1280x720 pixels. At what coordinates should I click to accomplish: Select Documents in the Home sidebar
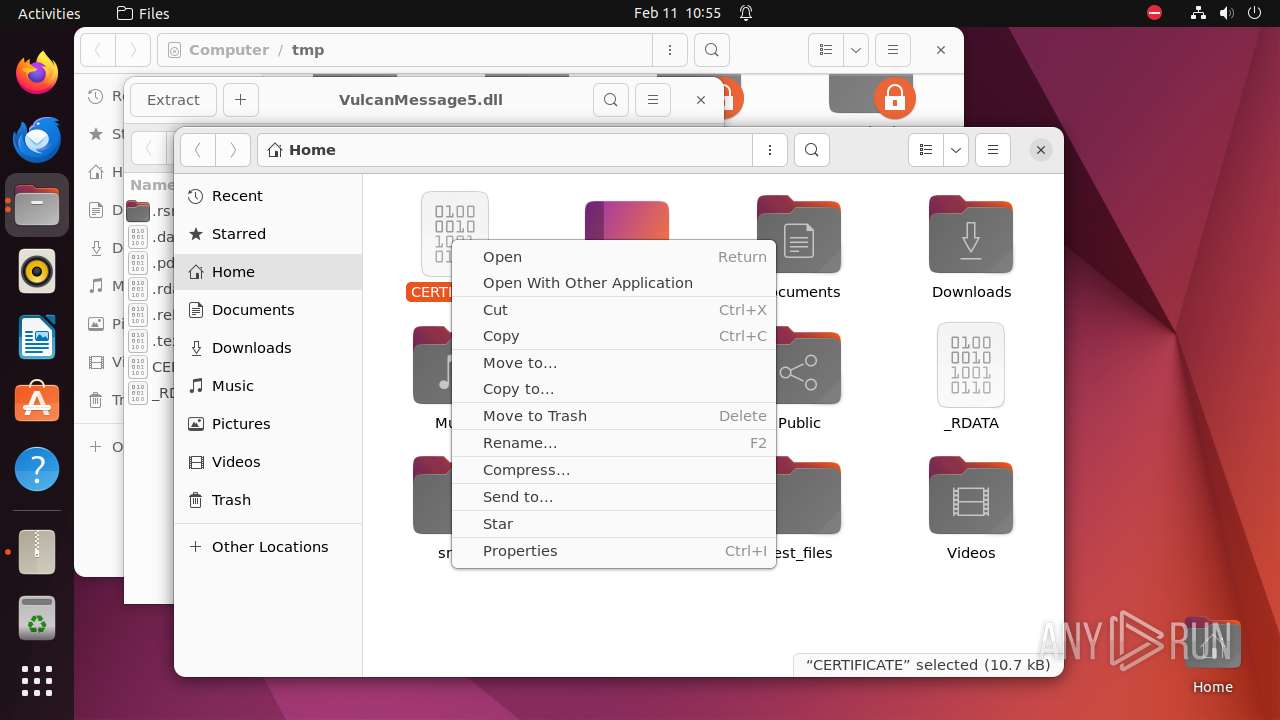(268, 310)
